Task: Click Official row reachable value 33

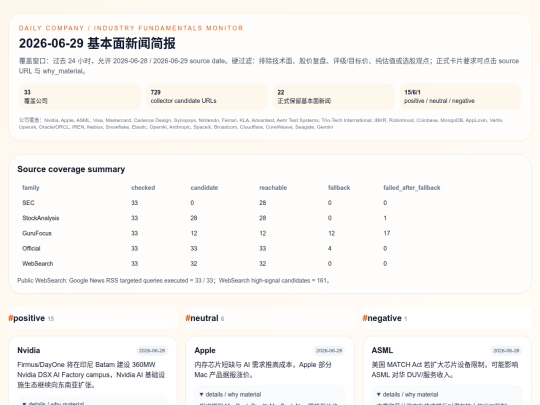Action: (262, 248)
